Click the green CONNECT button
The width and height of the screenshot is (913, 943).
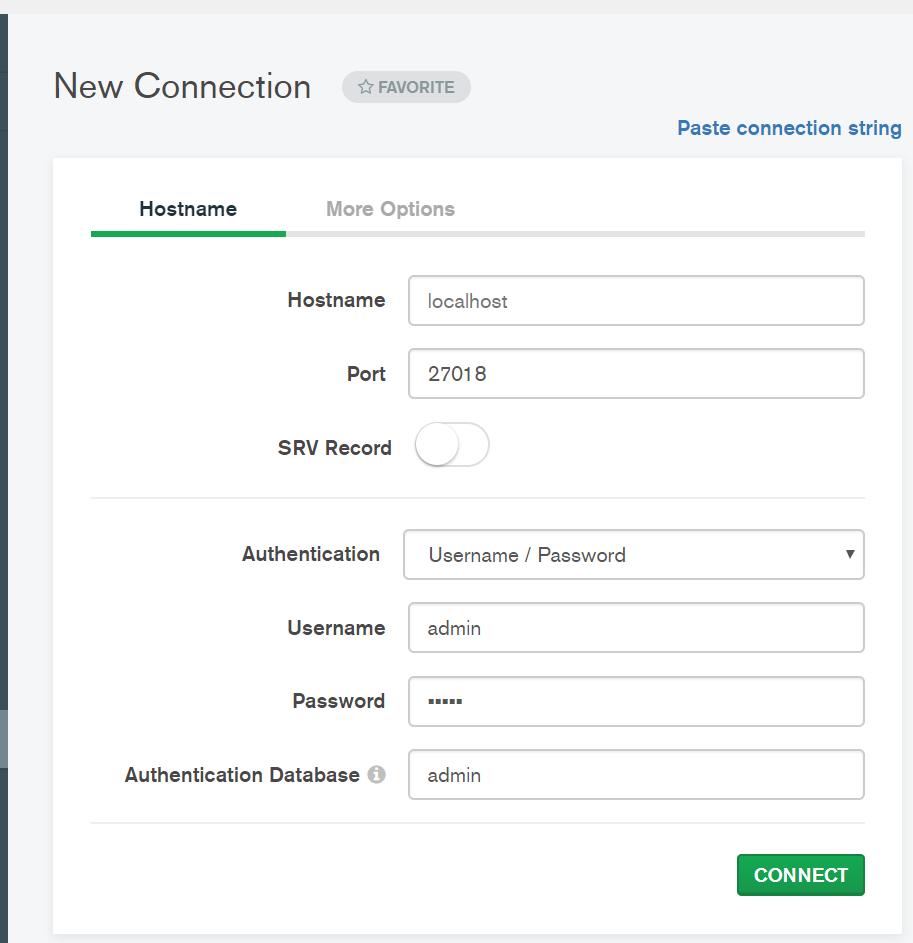click(x=801, y=874)
